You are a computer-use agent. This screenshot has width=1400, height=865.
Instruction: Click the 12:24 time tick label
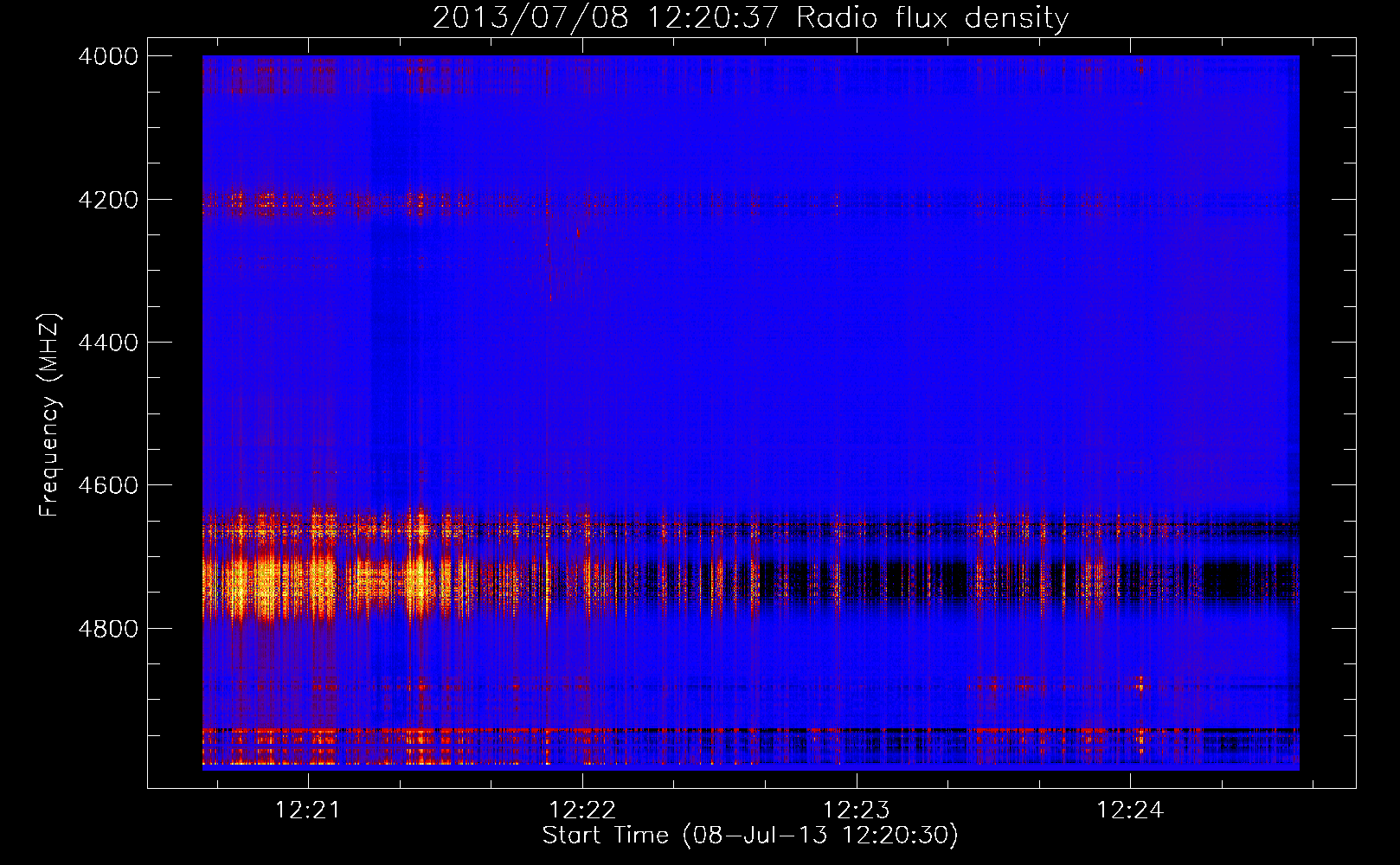[1130, 811]
